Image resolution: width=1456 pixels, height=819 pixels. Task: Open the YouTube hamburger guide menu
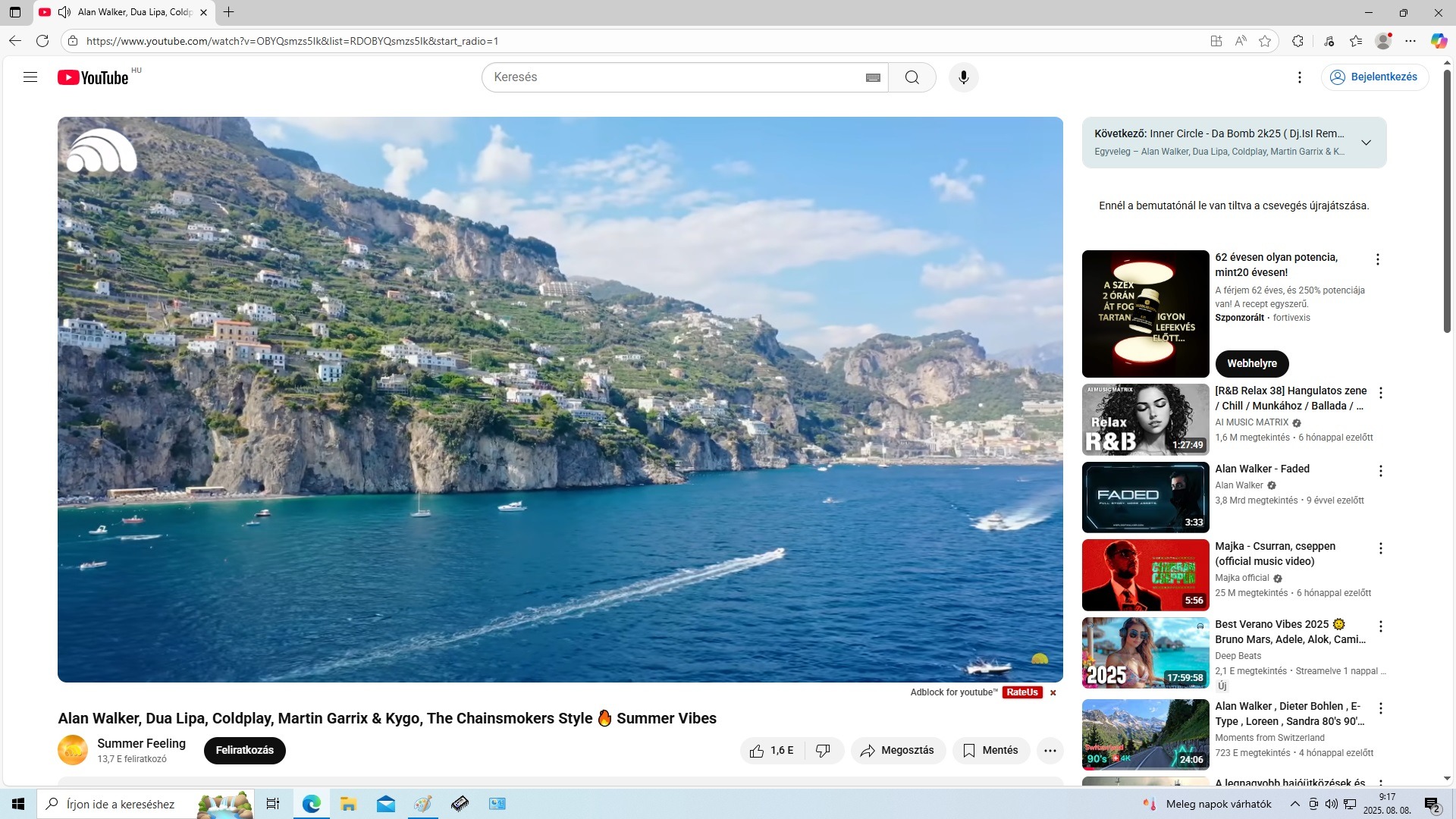point(30,77)
